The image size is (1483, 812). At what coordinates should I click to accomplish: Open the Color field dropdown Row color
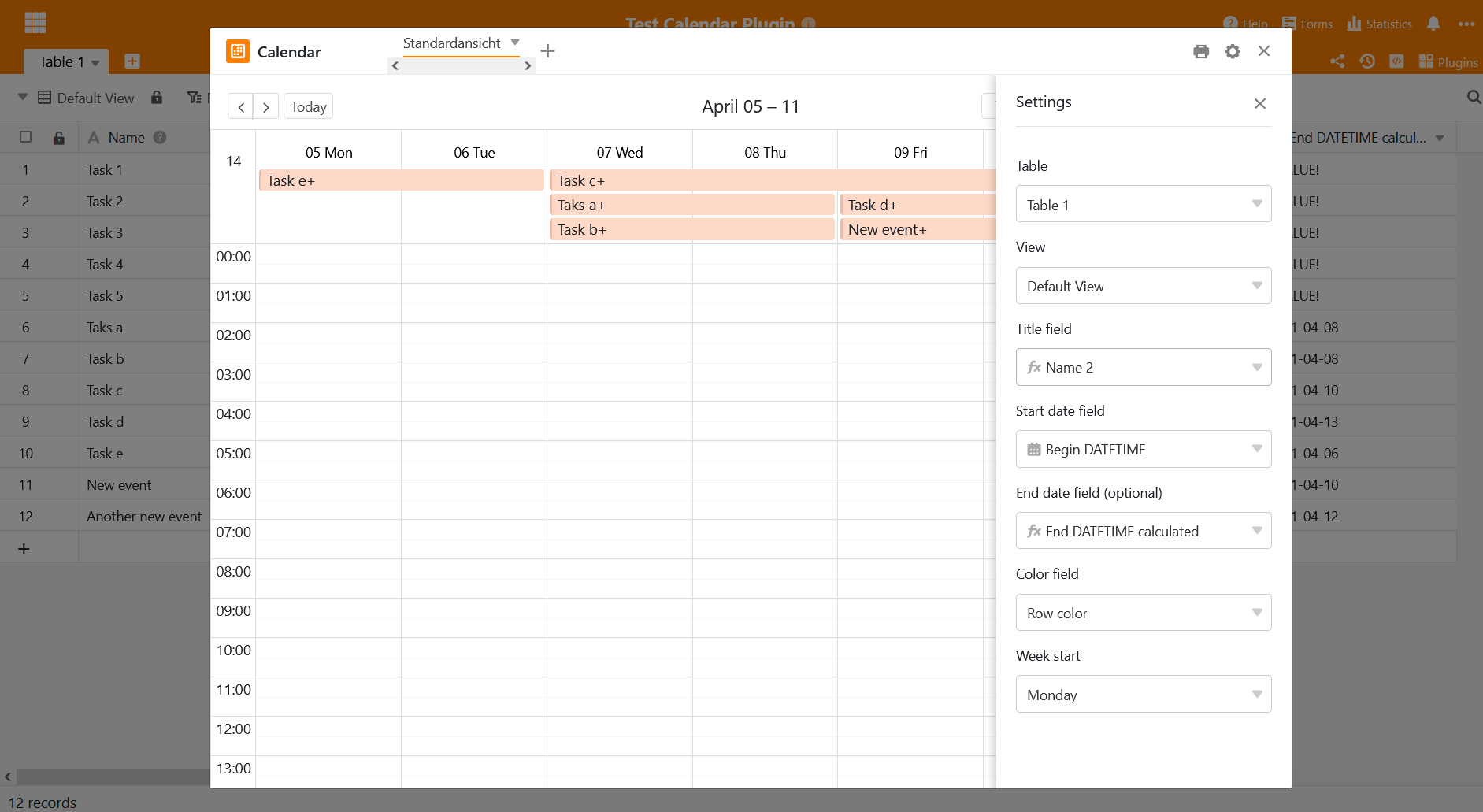coord(1143,613)
